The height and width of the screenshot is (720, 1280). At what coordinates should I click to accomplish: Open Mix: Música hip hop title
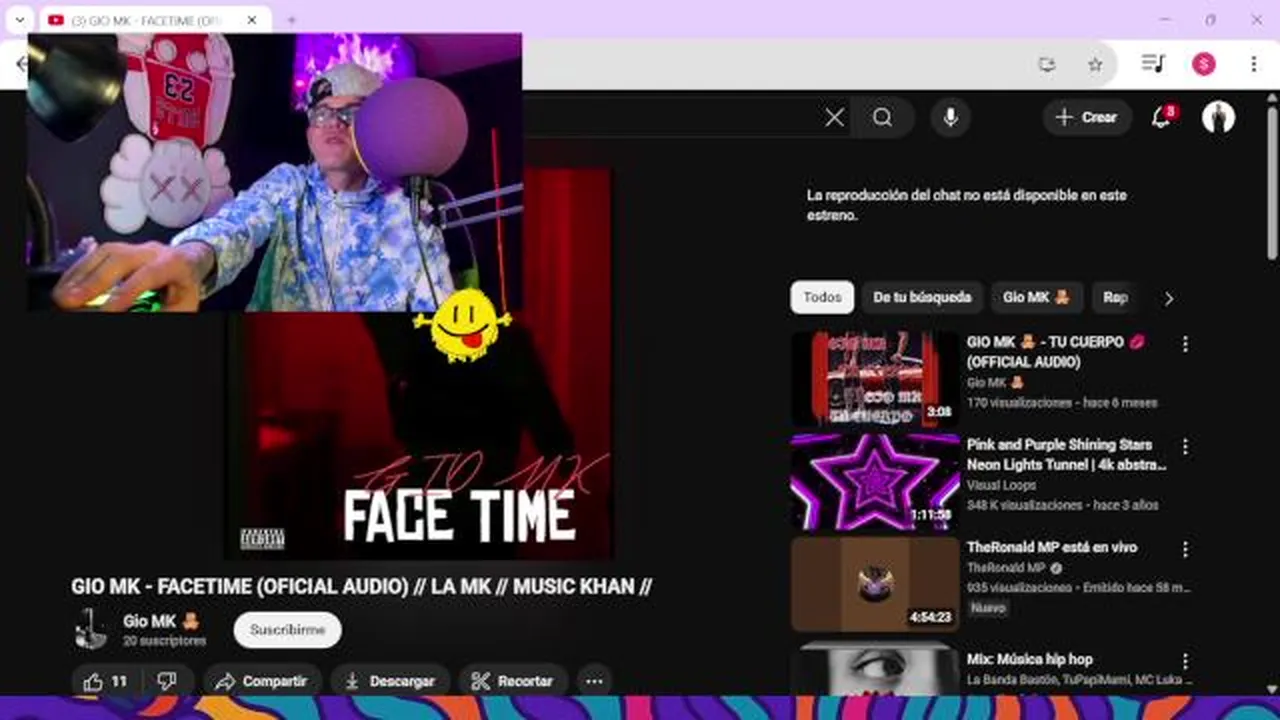(1029, 659)
